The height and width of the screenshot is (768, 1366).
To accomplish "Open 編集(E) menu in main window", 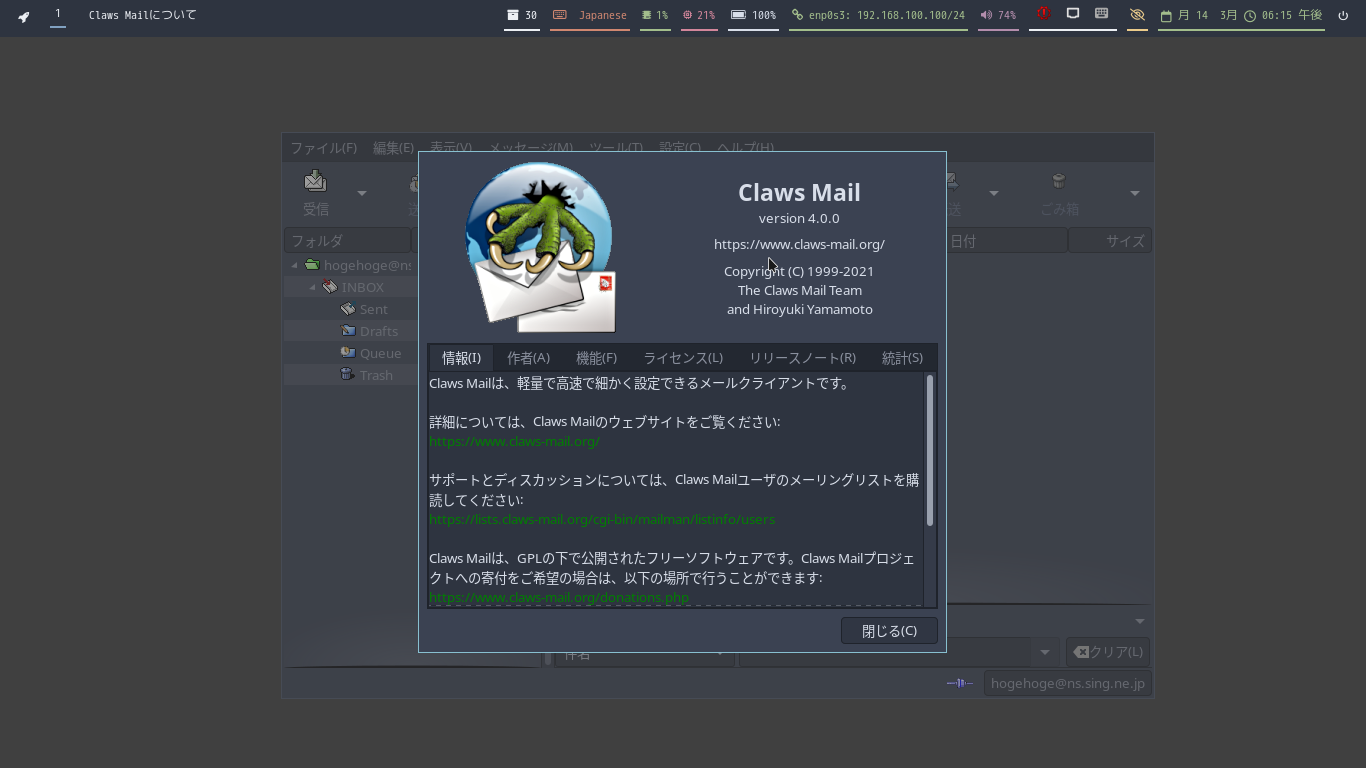I will coord(393,147).
